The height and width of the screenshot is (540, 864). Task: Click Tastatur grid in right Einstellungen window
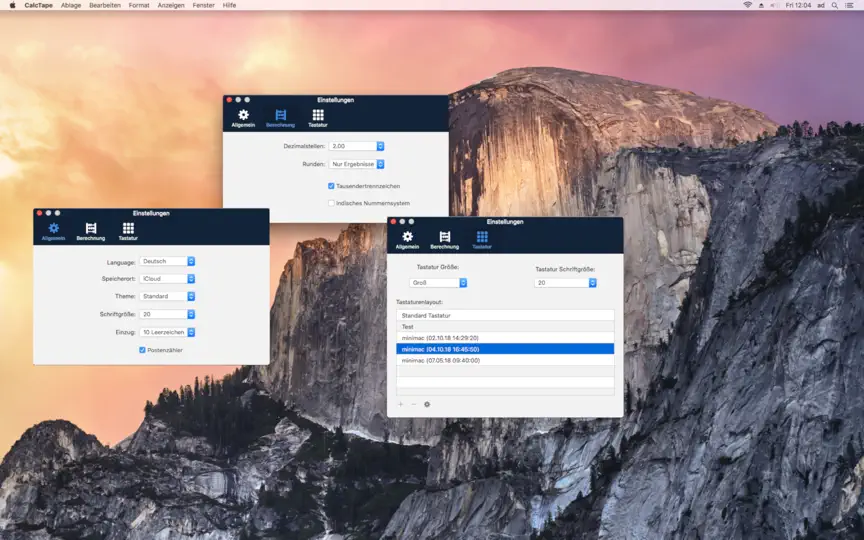click(482, 240)
